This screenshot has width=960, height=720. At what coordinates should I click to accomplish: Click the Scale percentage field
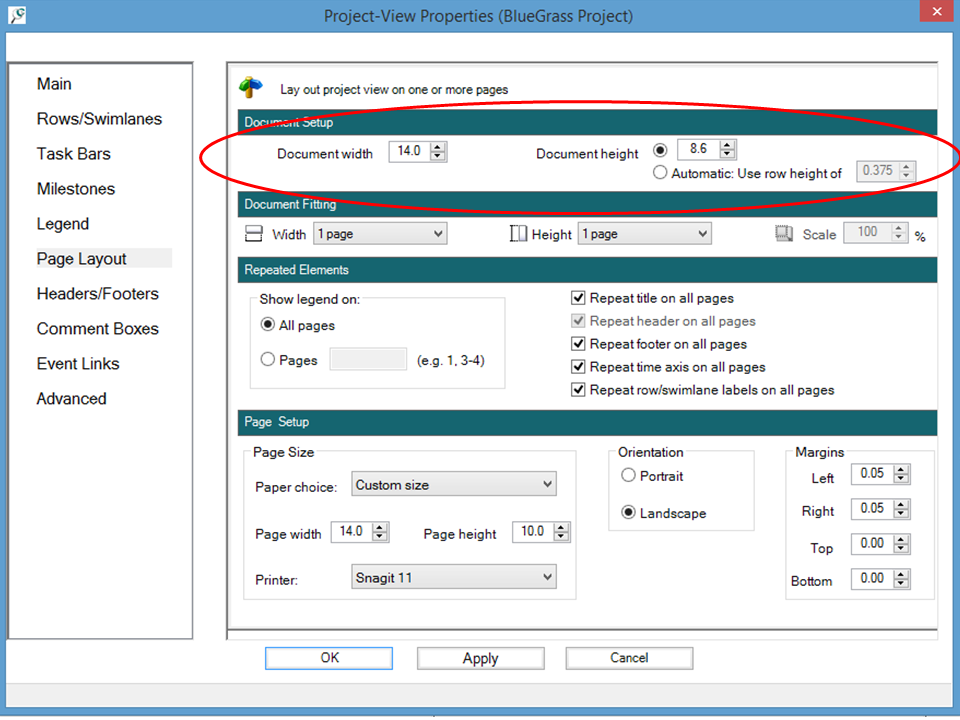coord(868,233)
